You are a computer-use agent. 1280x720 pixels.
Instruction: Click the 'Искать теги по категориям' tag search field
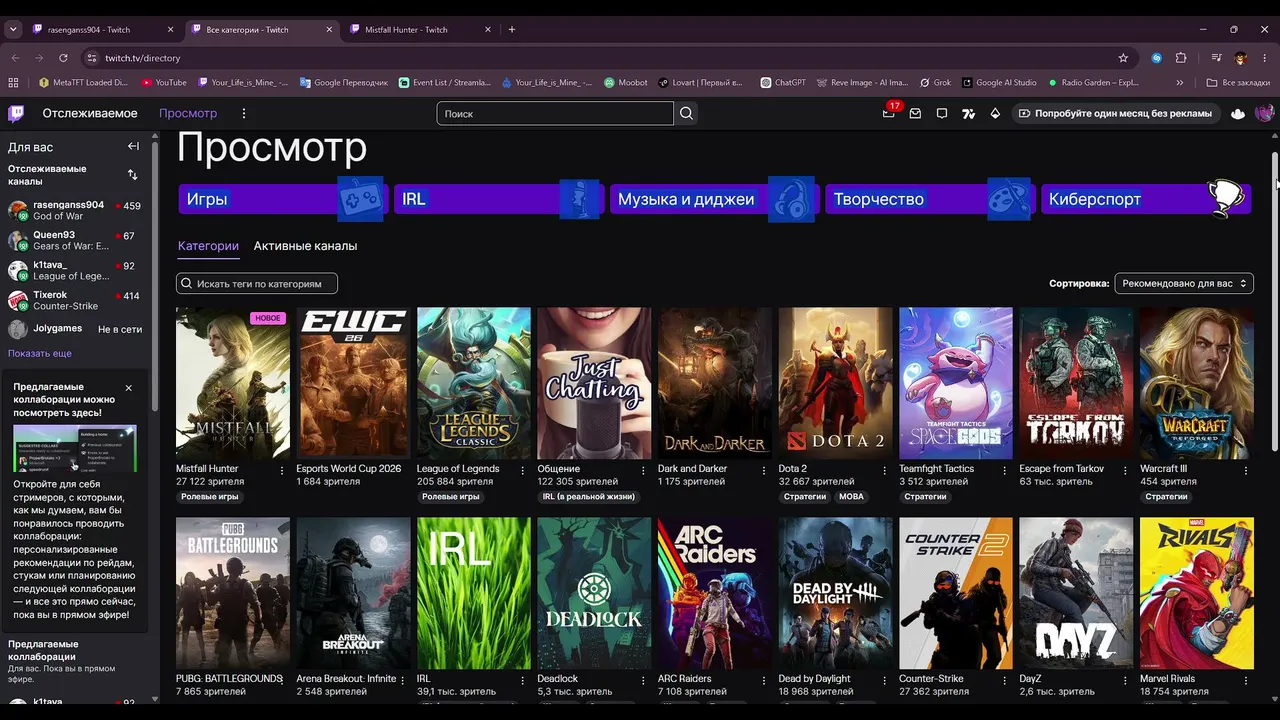[x=257, y=284]
